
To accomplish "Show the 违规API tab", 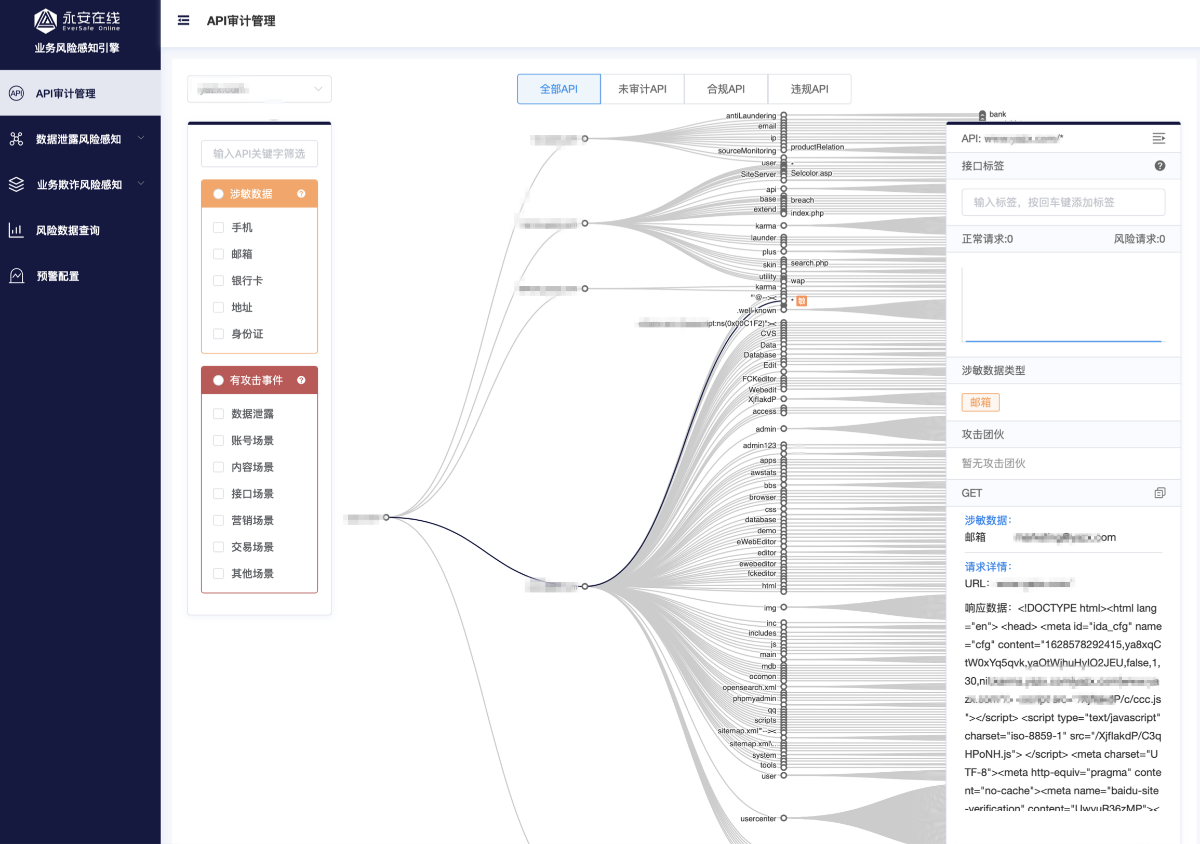I will coord(810,89).
